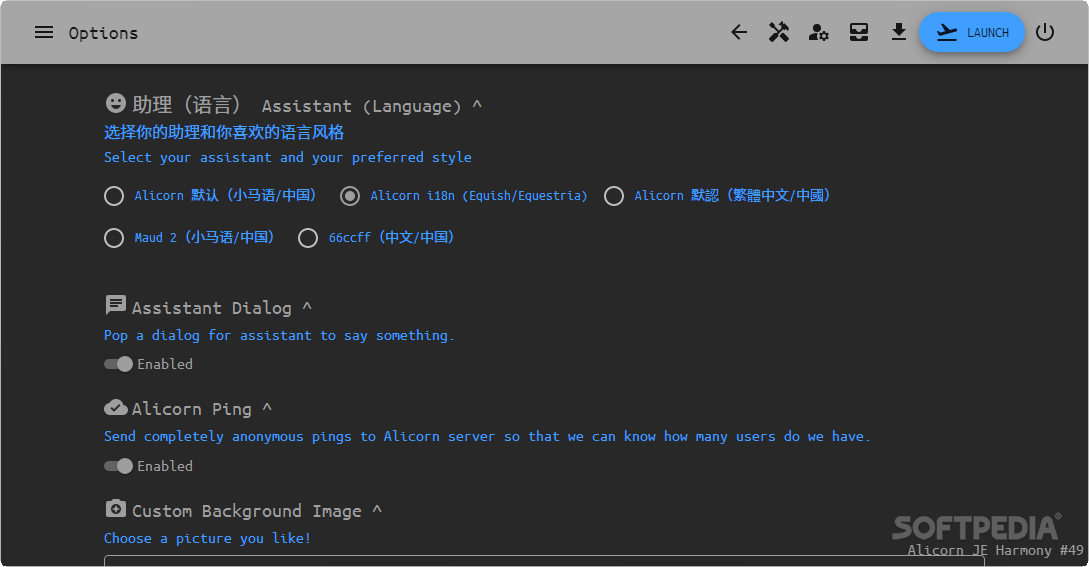
Task: Click the cloud check Alicorn Ping icon
Action: click(115, 406)
